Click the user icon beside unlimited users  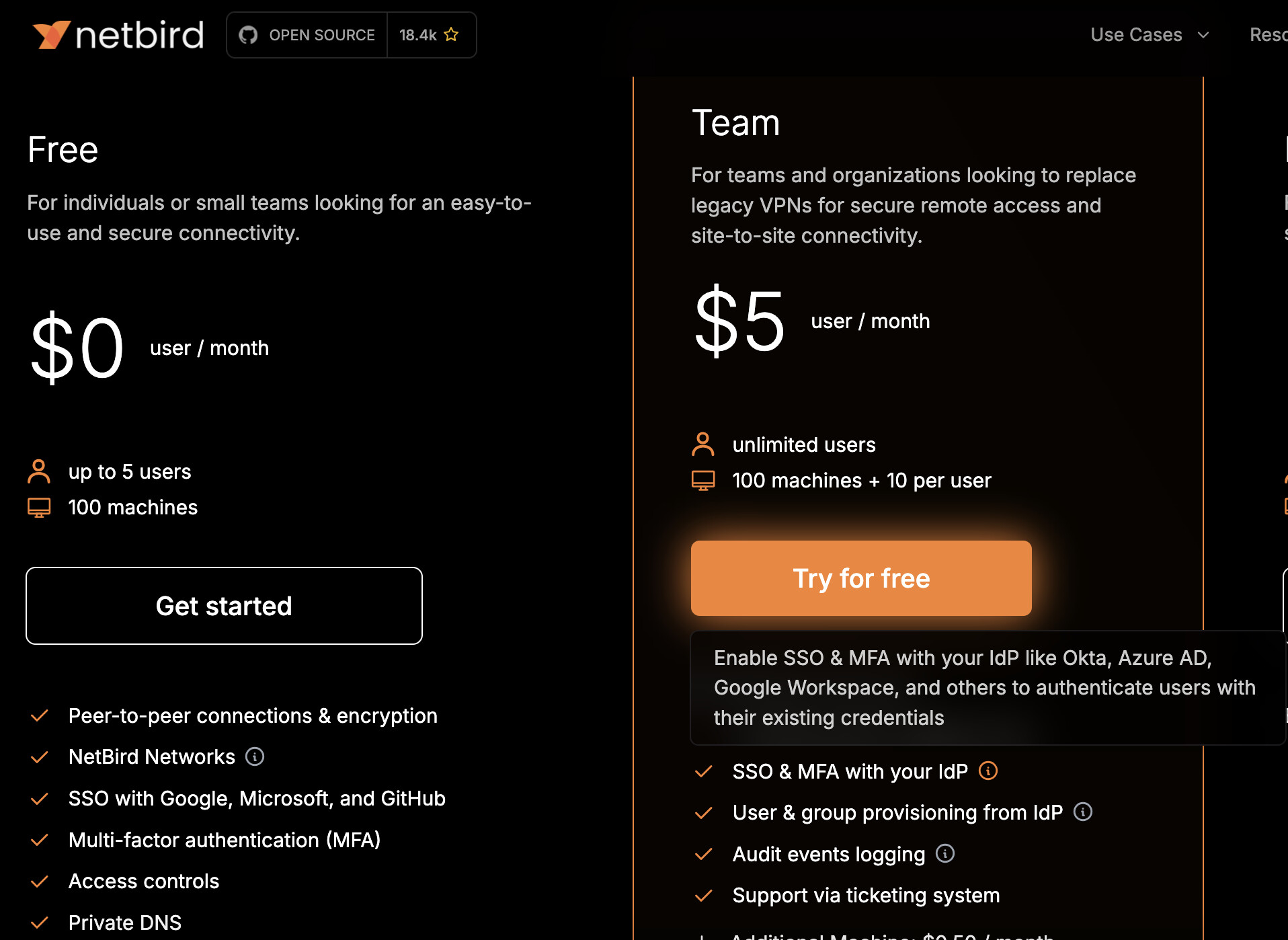click(702, 444)
